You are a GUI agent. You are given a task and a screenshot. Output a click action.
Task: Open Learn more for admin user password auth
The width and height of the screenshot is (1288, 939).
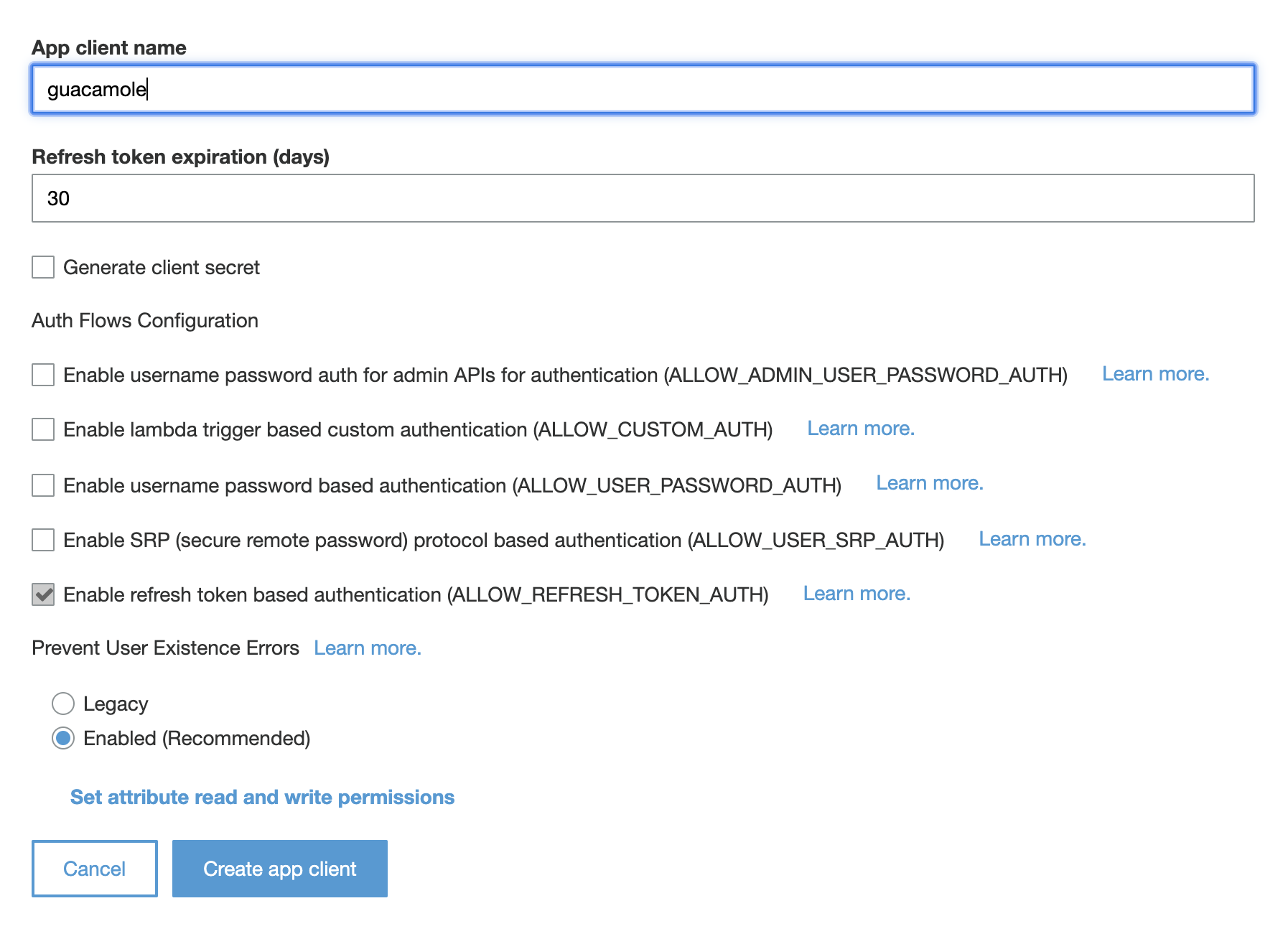pos(1155,374)
